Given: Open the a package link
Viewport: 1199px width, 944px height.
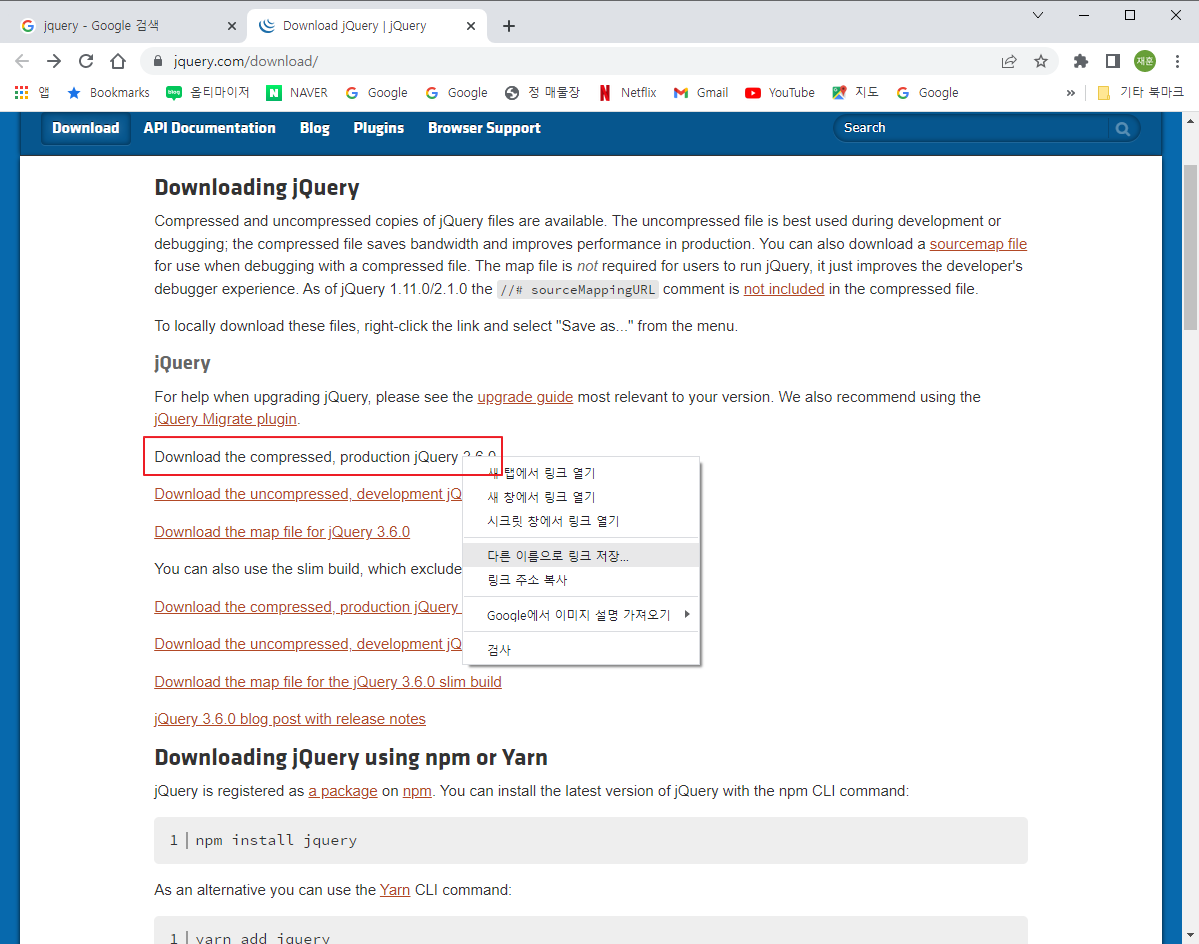Looking at the screenshot, I should coord(343,791).
